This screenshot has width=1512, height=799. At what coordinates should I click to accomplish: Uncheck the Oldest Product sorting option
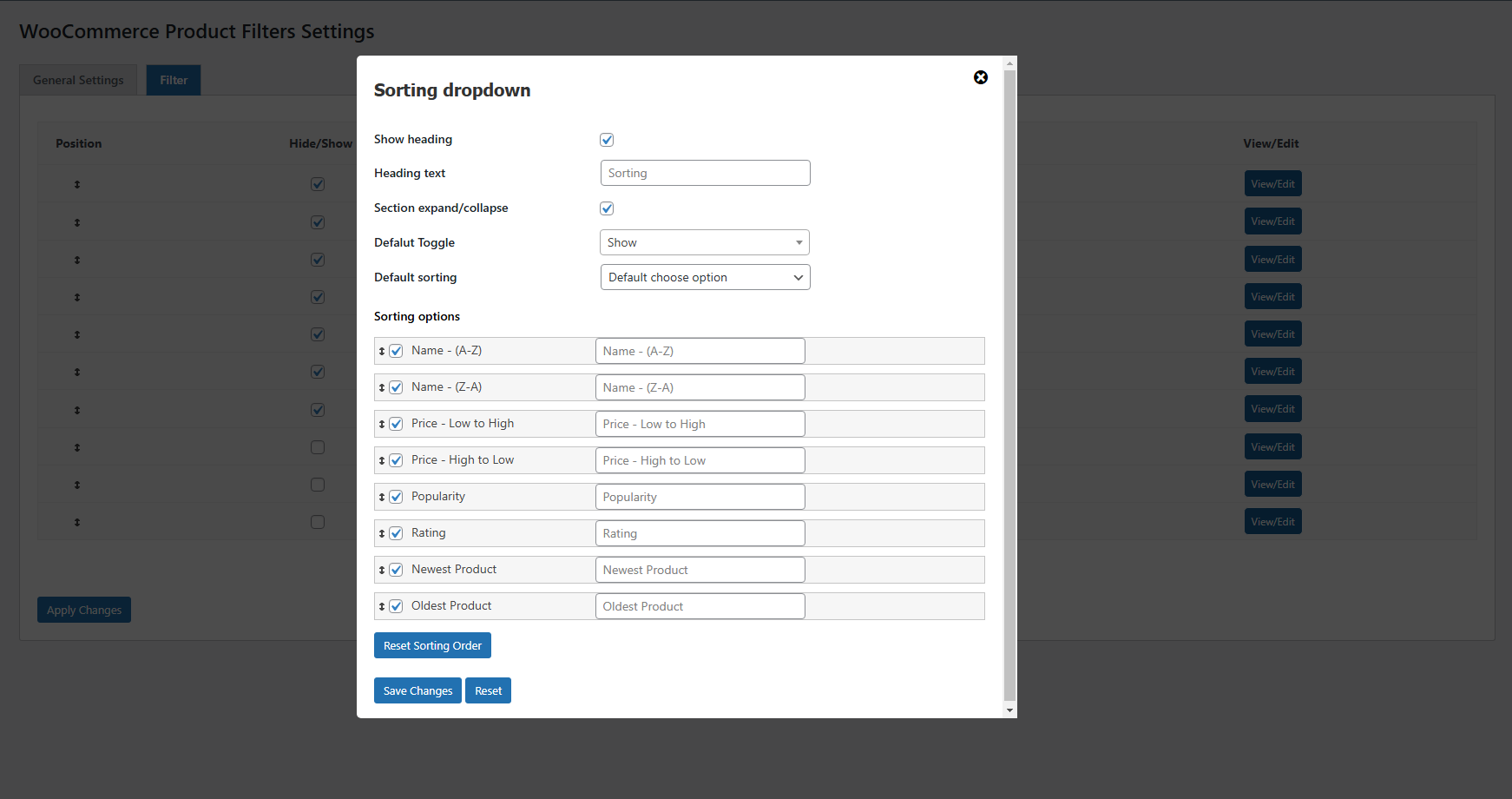coord(396,606)
